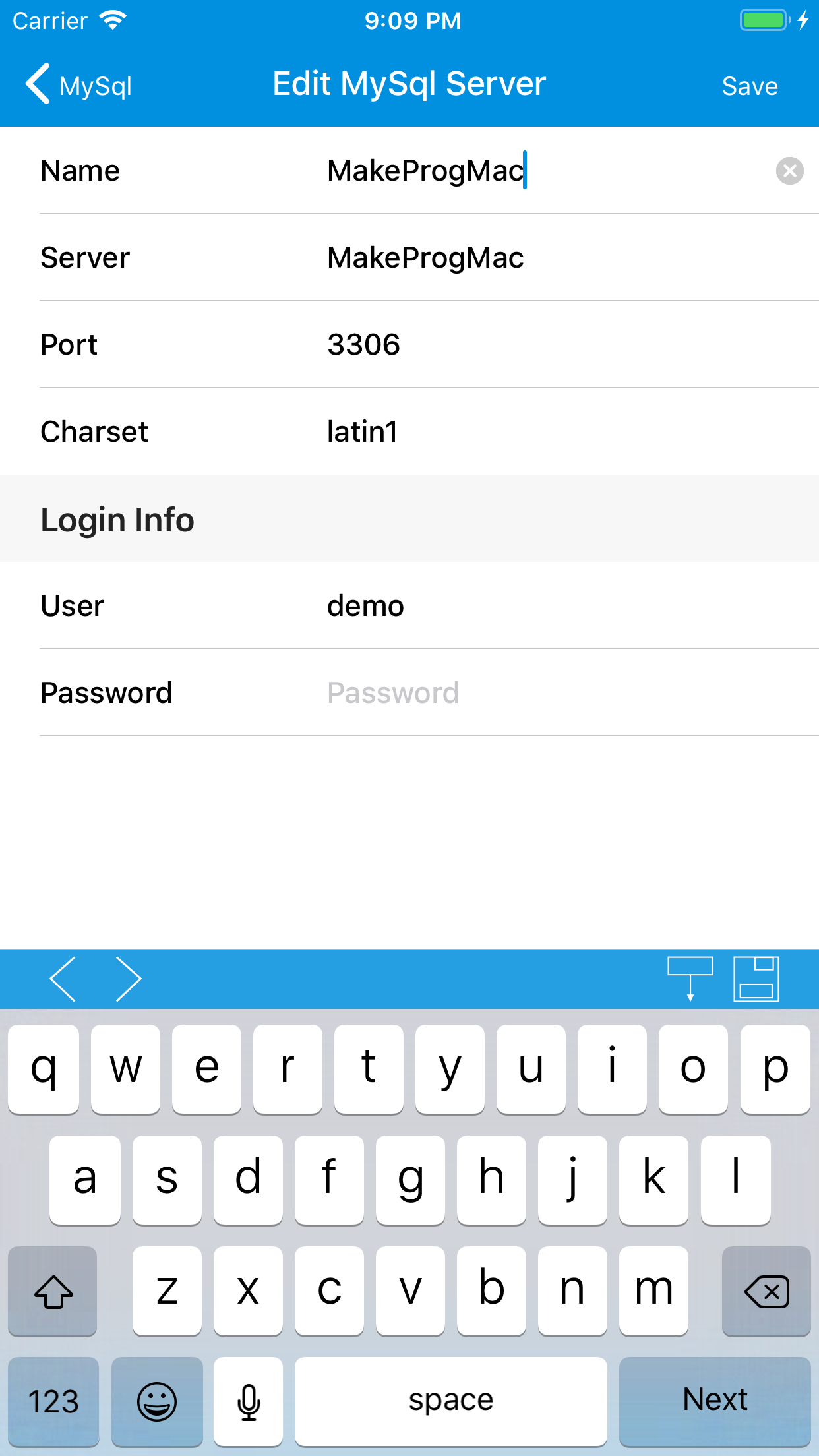Open the emoji keyboard
819x1456 pixels.
coord(157,1401)
